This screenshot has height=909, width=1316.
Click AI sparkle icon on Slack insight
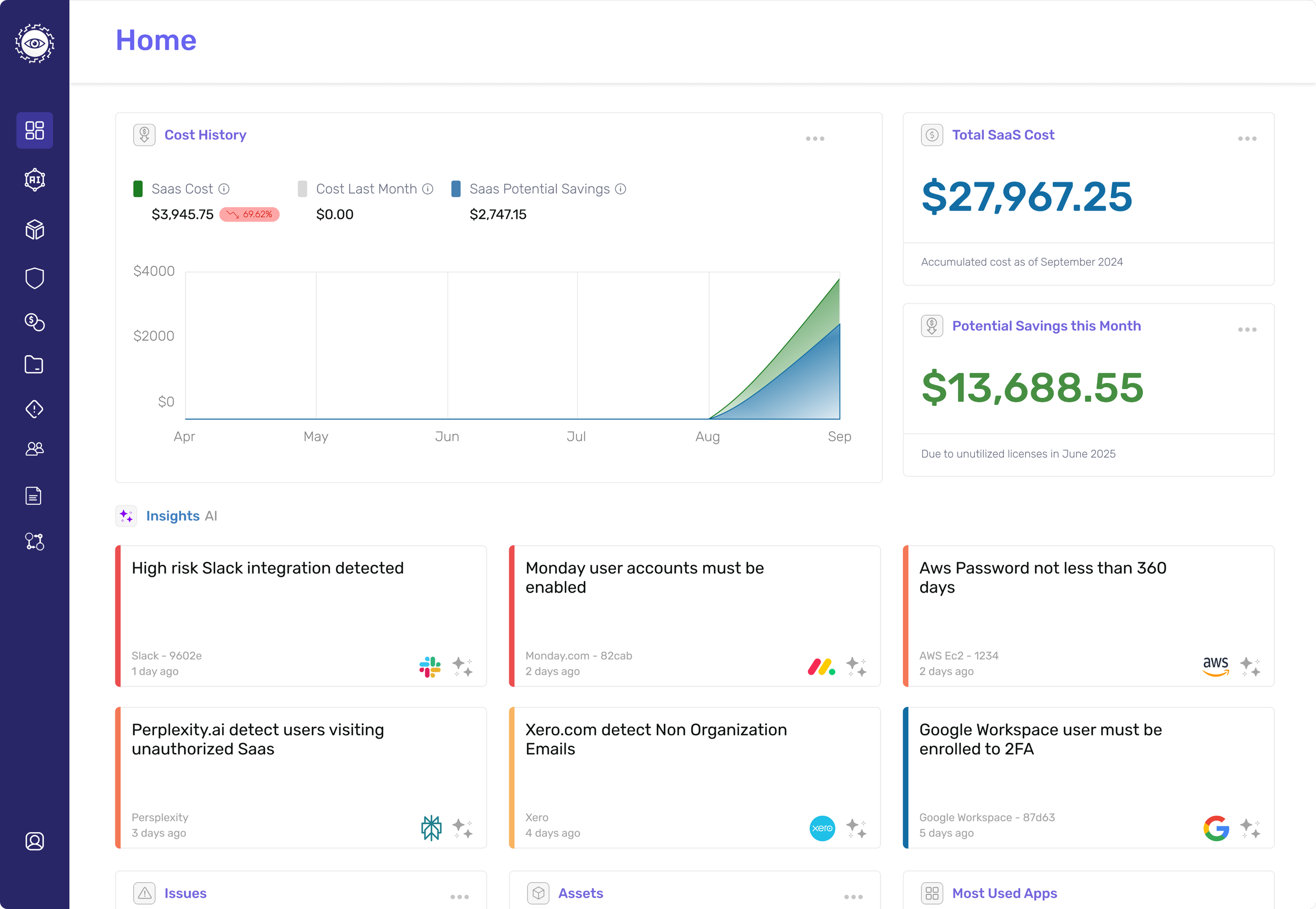click(462, 666)
